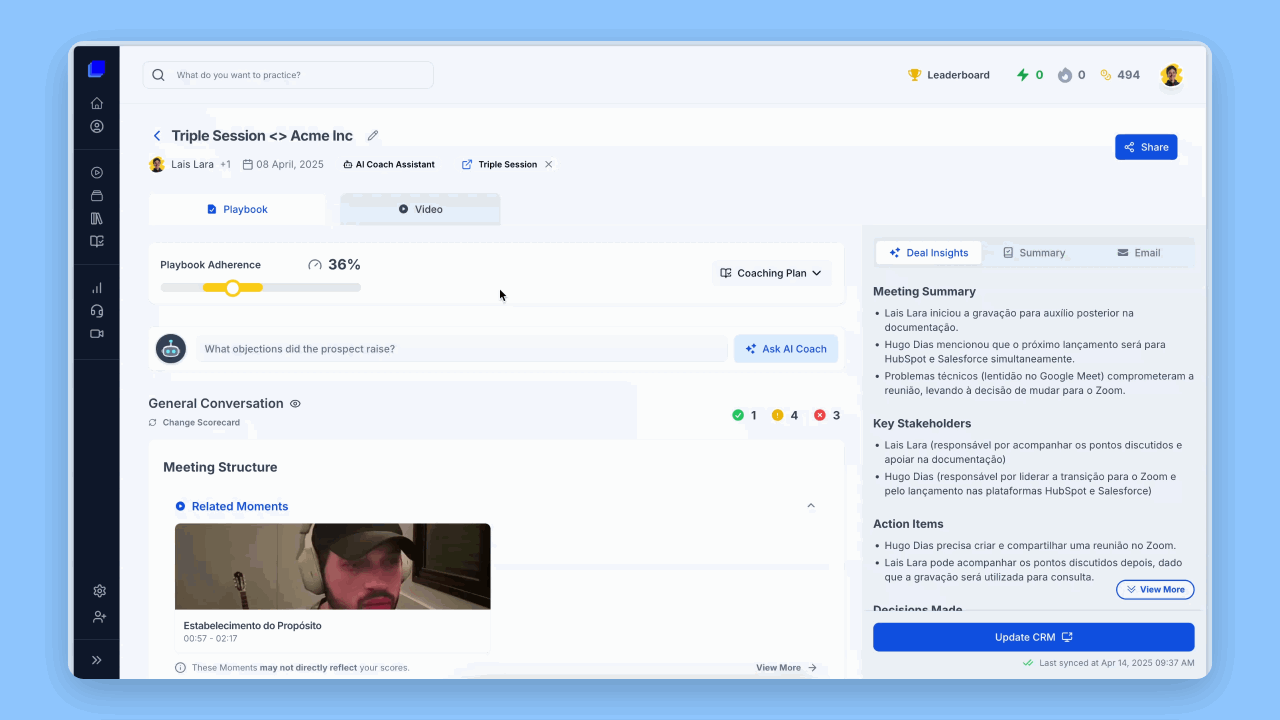This screenshot has width=1280, height=720.
Task: Click the info icon beside the Moments disclaimer
Action: [181, 668]
